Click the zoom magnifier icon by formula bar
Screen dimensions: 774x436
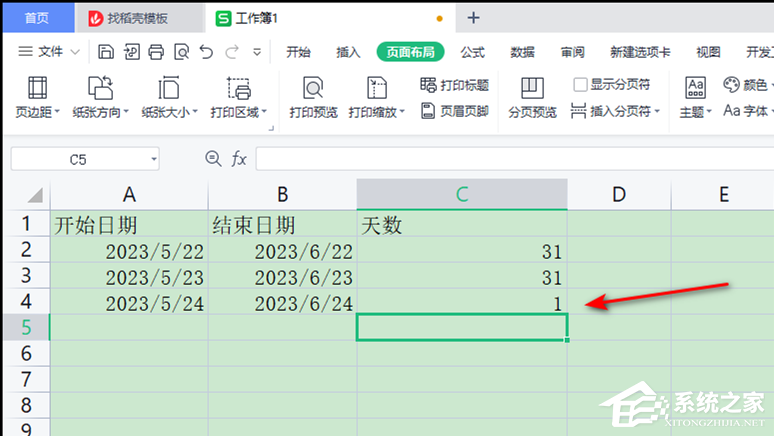pyautogui.click(x=213, y=159)
